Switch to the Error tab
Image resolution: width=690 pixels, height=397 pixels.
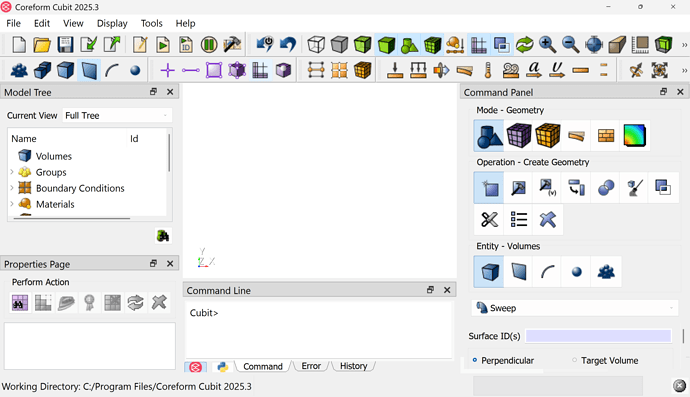311,366
